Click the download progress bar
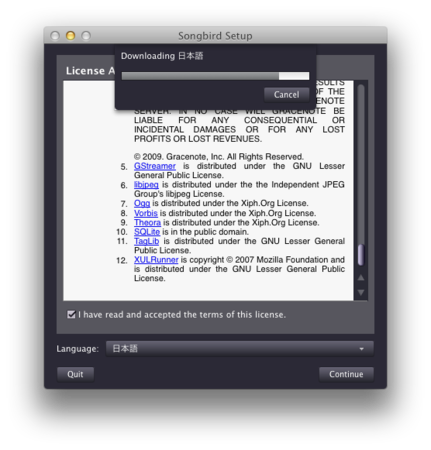The width and height of the screenshot is (431, 450). (x=215, y=76)
